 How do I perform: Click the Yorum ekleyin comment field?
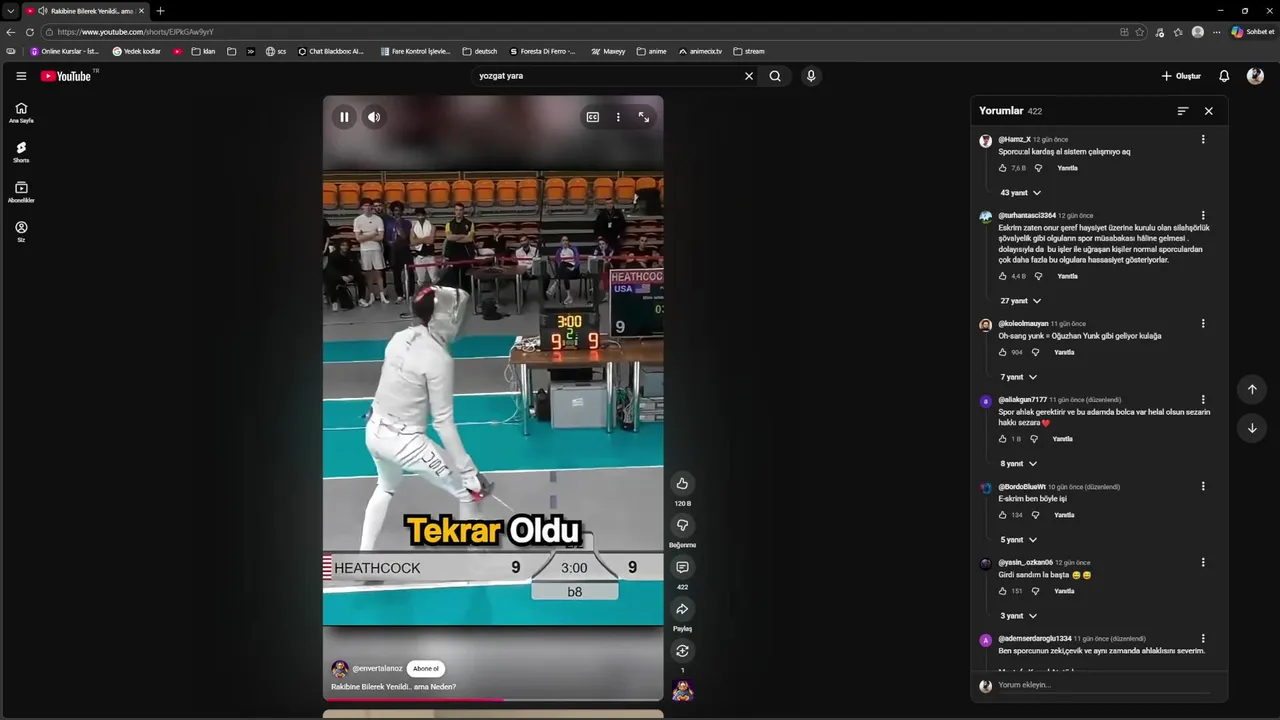click(x=1104, y=686)
